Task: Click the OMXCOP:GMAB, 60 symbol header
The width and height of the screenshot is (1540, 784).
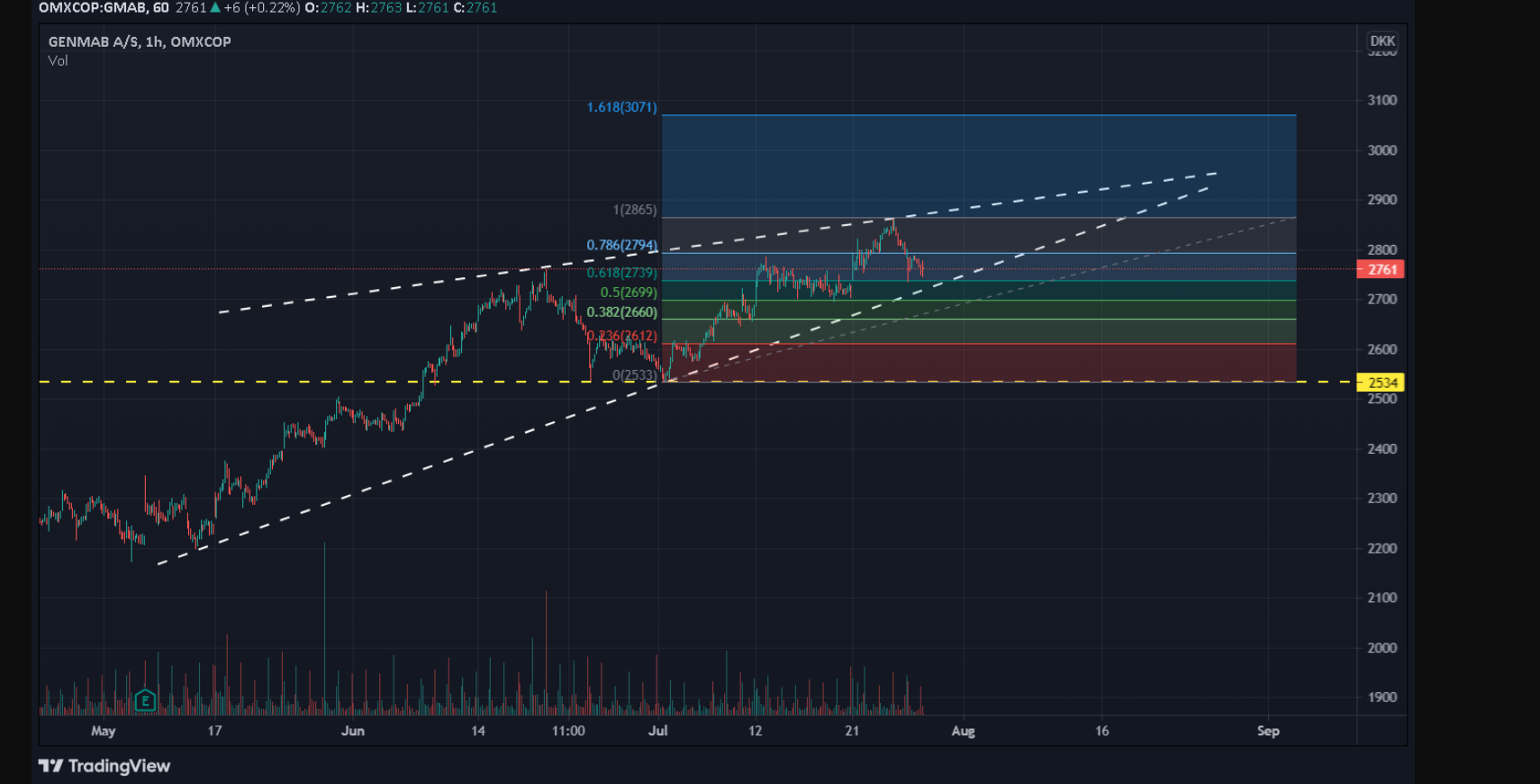Action: 104,7
